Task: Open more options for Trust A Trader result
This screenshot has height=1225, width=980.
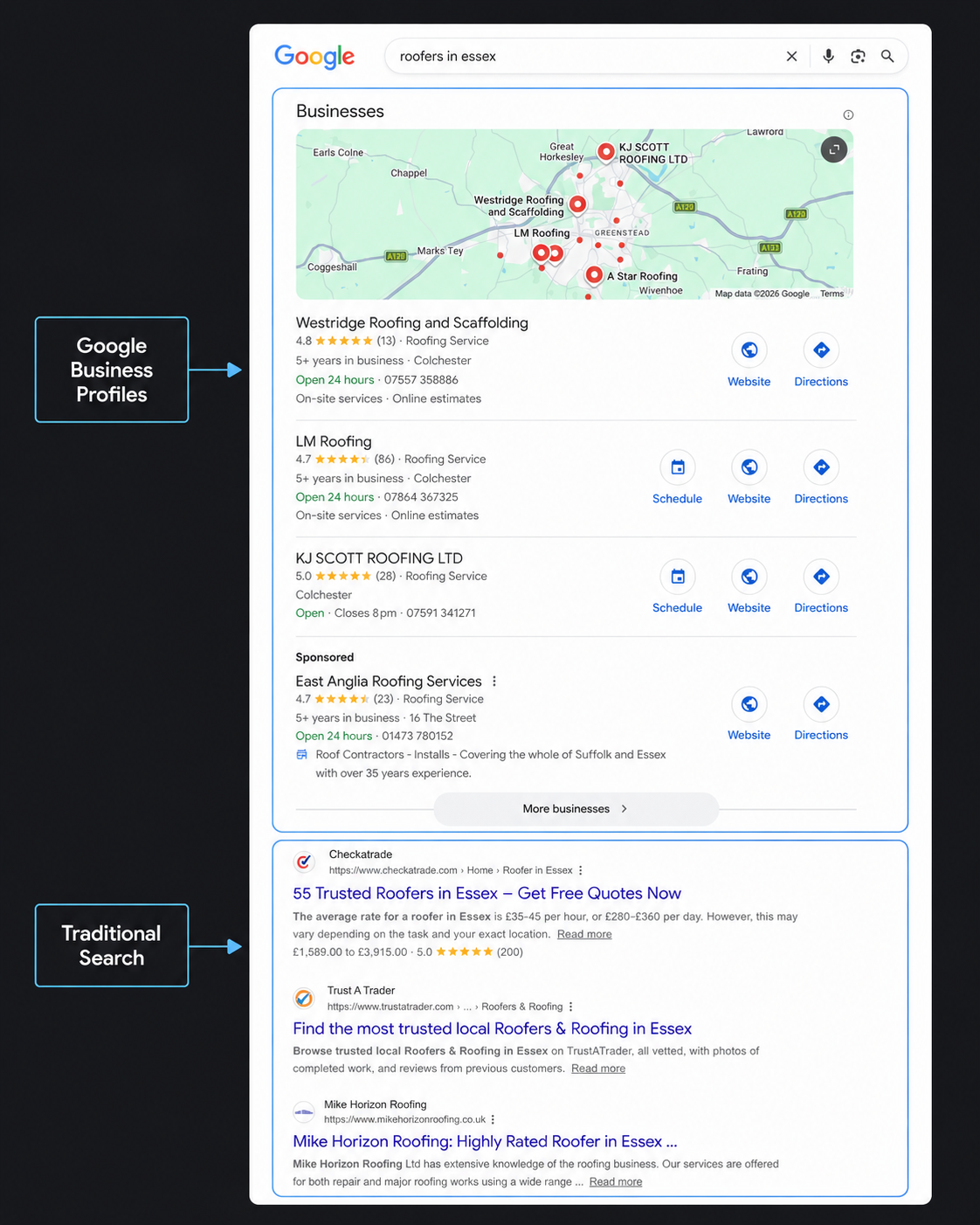Action: coord(571,1007)
